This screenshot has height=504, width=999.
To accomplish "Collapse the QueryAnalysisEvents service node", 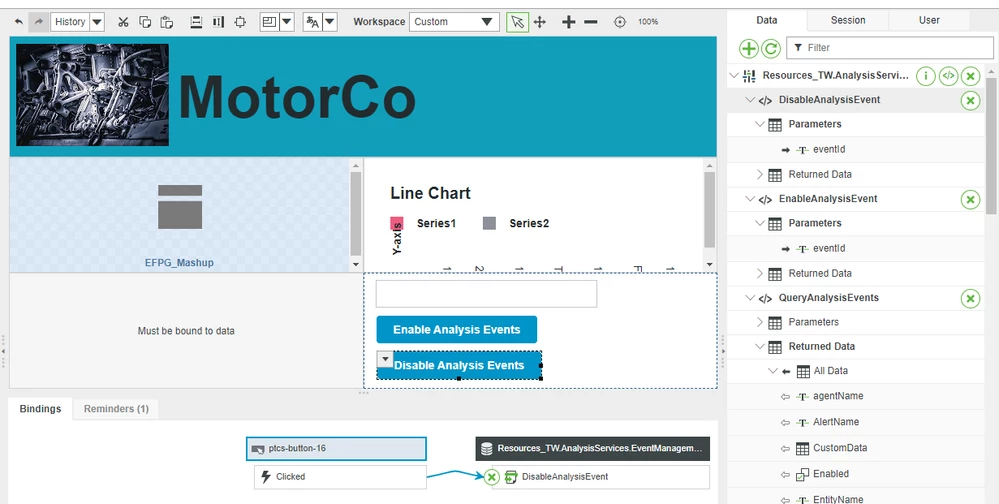I will 750,298.
